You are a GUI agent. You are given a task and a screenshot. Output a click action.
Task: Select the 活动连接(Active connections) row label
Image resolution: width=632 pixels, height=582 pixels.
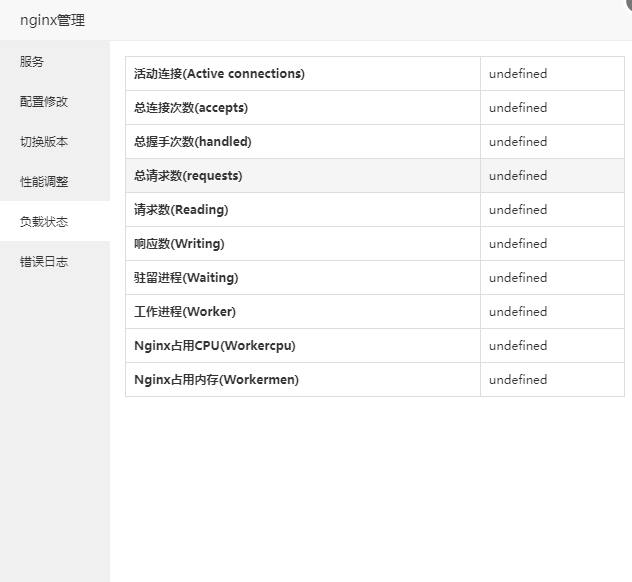pyautogui.click(x=219, y=74)
